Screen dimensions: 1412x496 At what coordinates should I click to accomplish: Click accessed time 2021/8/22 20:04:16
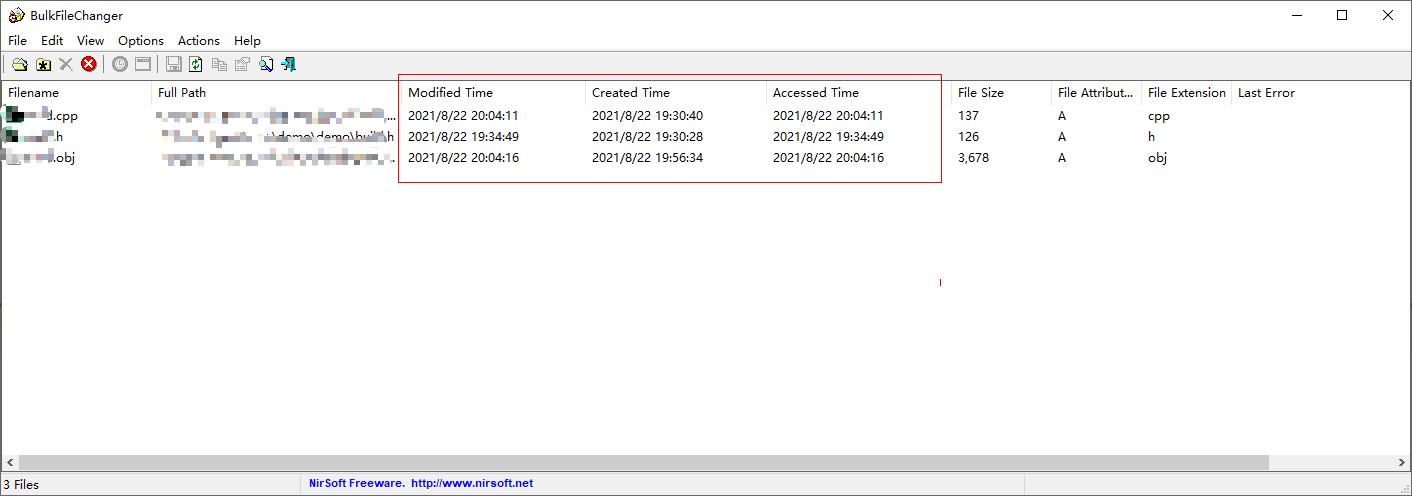tap(828, 158)
